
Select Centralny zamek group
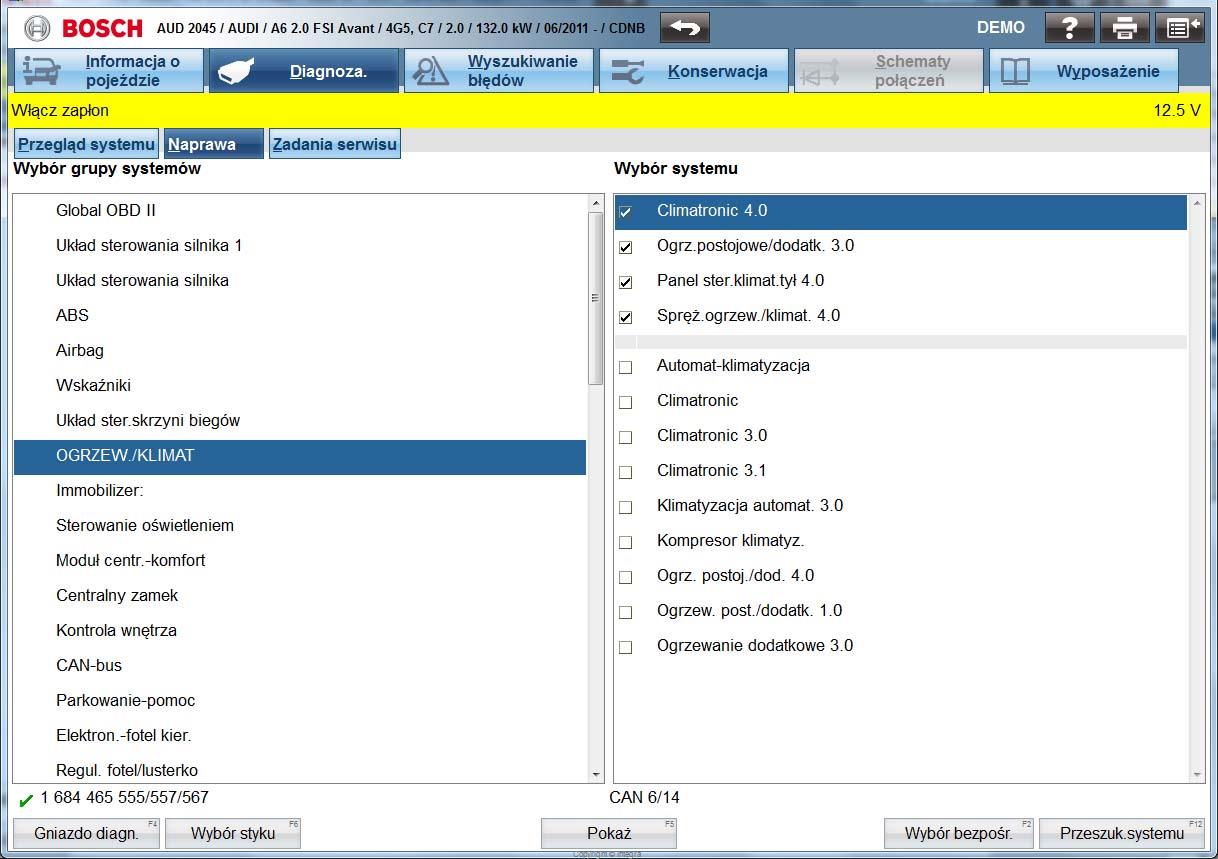tap(300, 595)
